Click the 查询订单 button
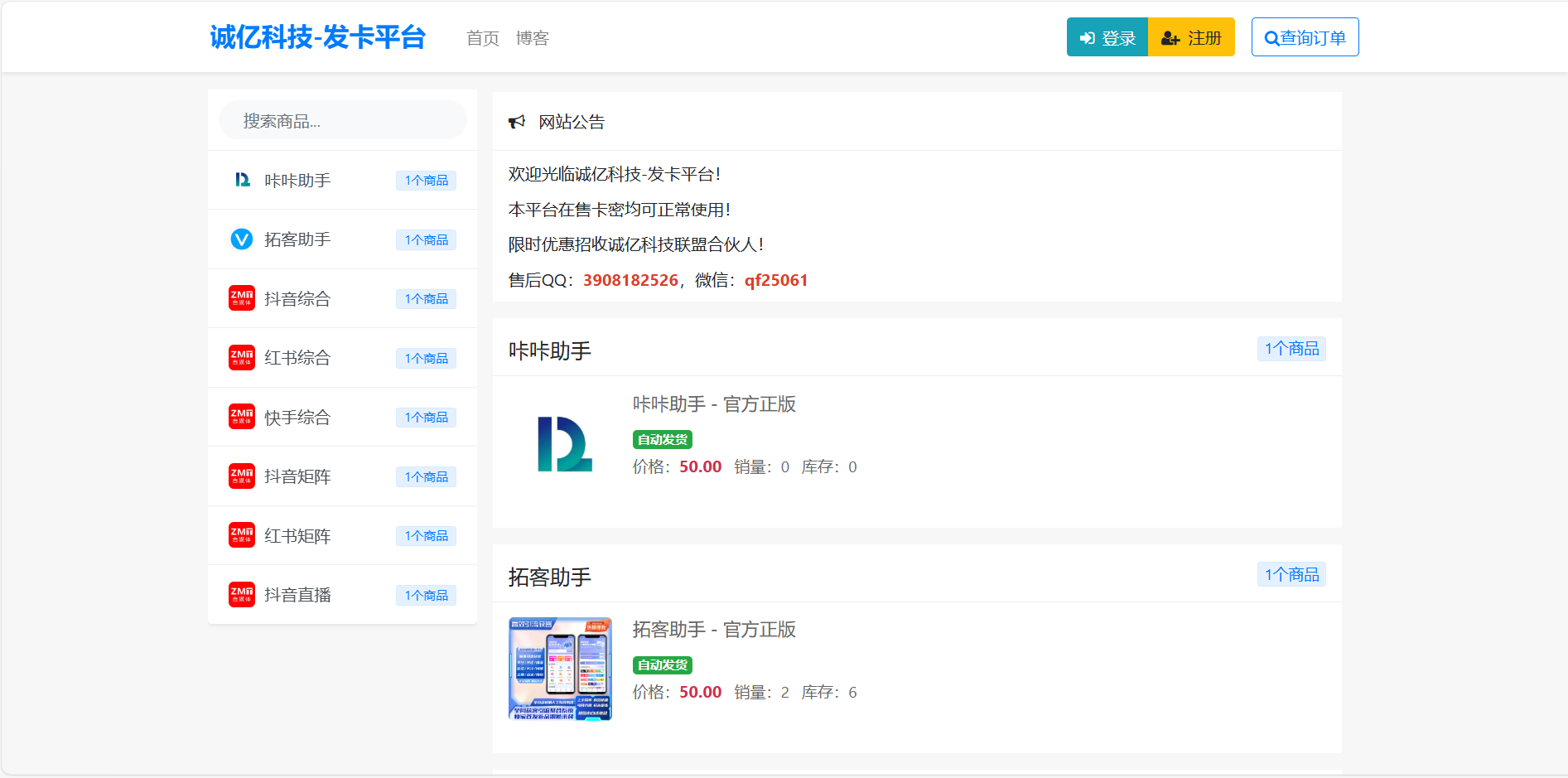 point(1305,37)
